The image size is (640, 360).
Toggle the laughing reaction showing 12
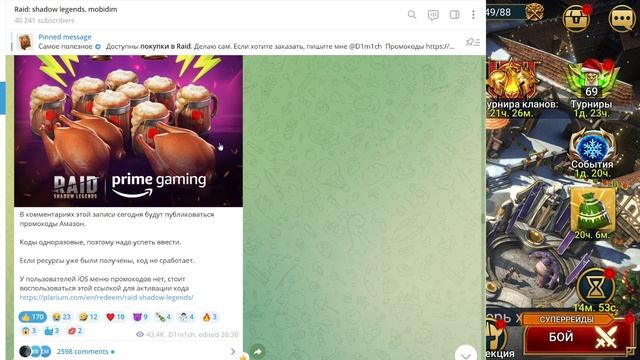click(x=89, y=317)
